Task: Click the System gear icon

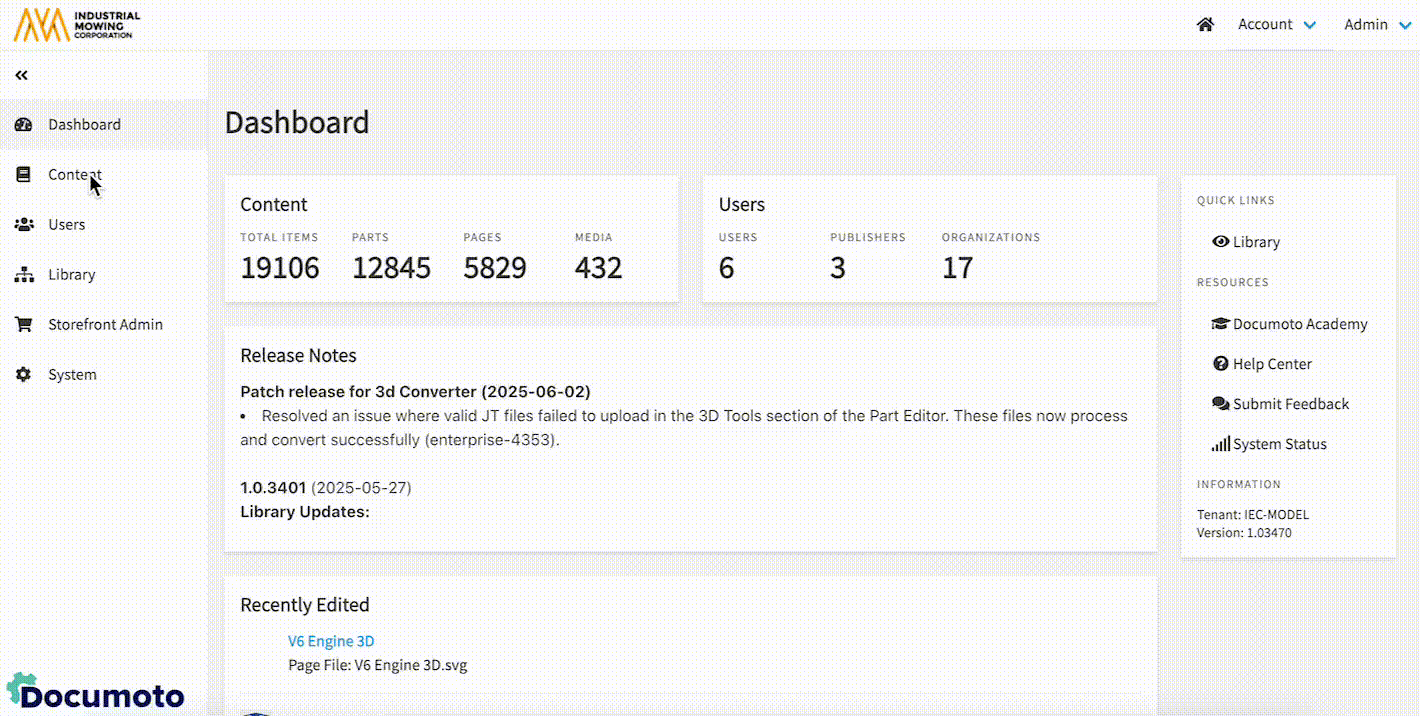Action: 24,375
